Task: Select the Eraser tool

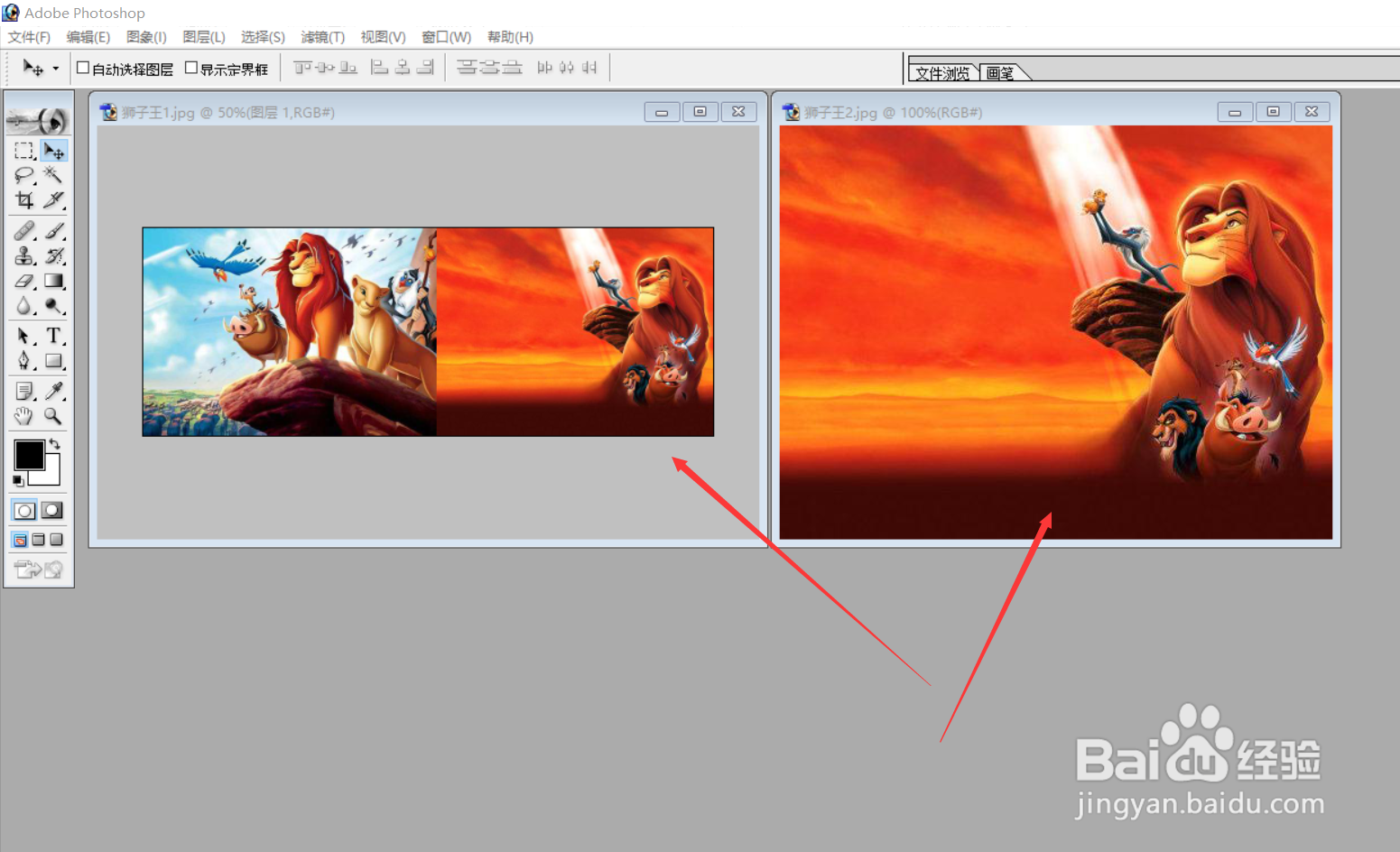Action: (x=24, y=282)
